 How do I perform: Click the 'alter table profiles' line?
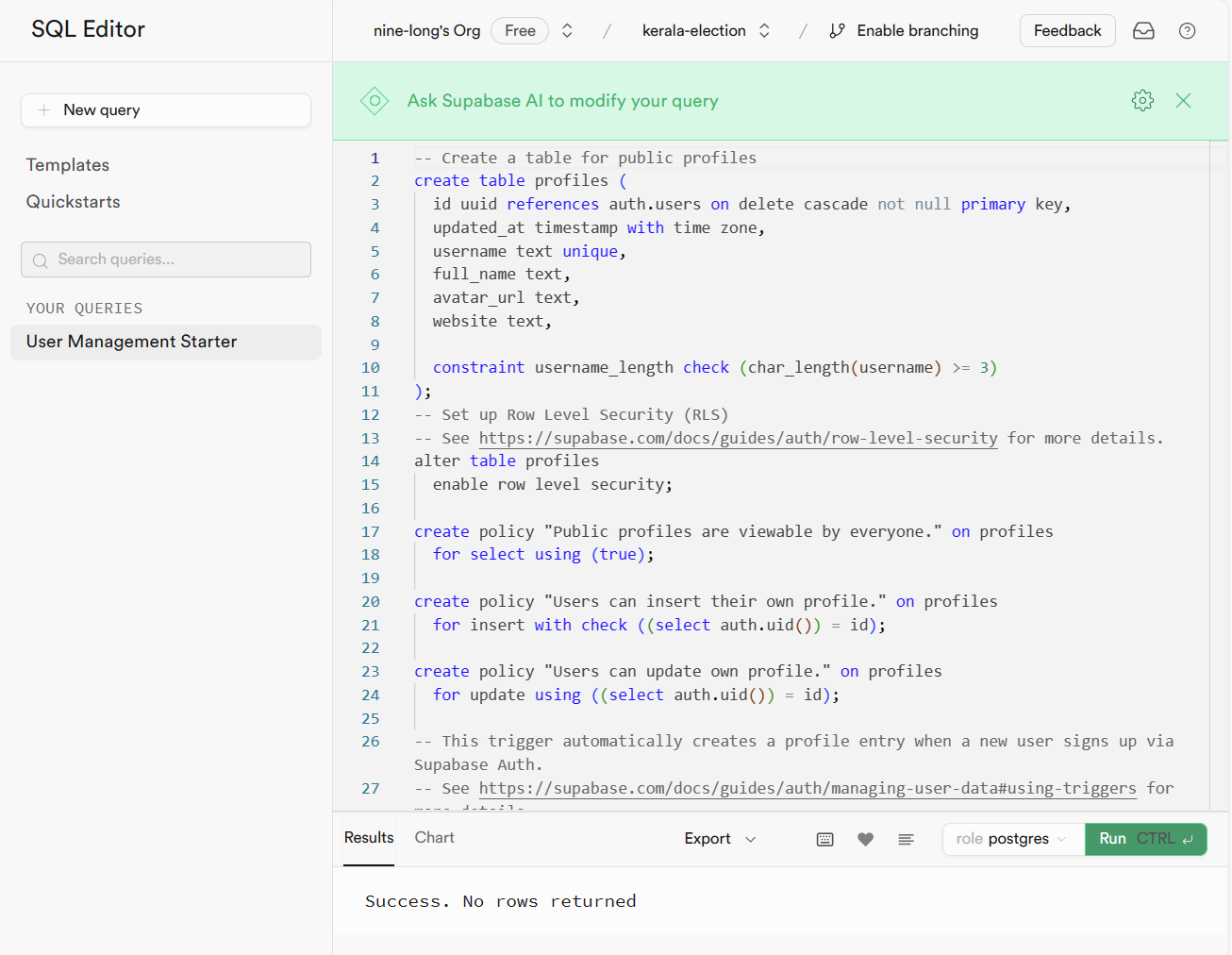coord(507,461)
